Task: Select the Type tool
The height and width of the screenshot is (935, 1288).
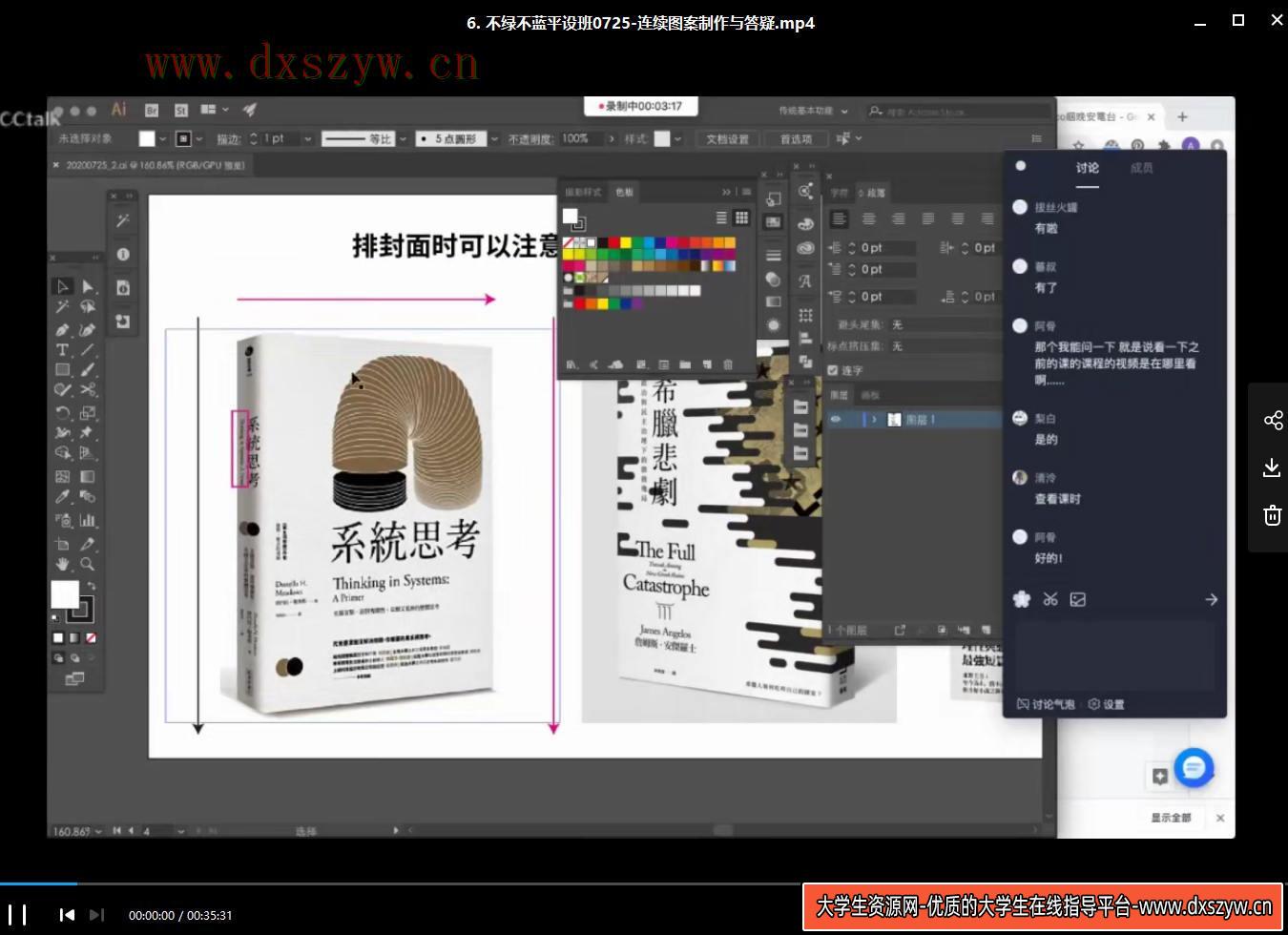Action: 62,350
